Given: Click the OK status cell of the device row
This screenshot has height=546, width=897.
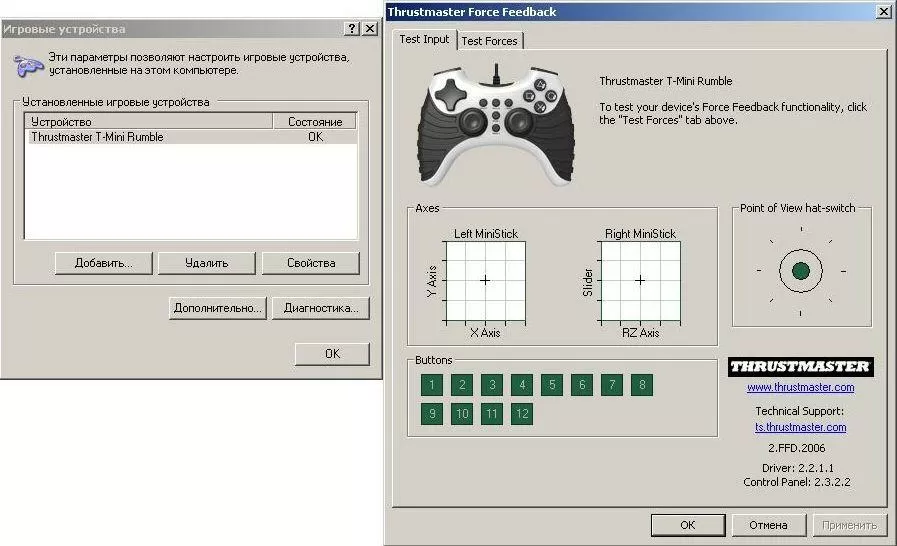Looking at the screenshot, I should click(315, 137).
